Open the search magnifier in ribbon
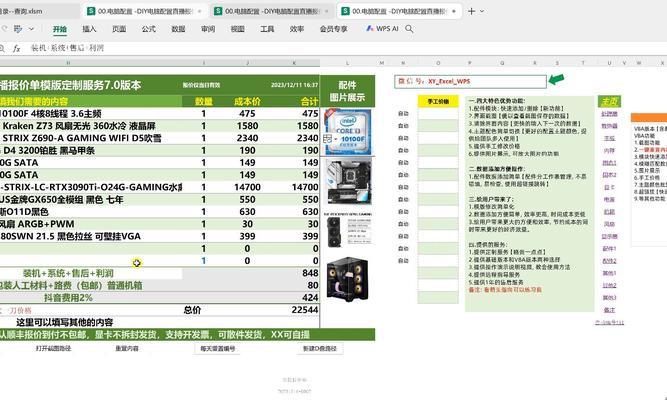Screen dimensions: 667x400 (409, 29)
